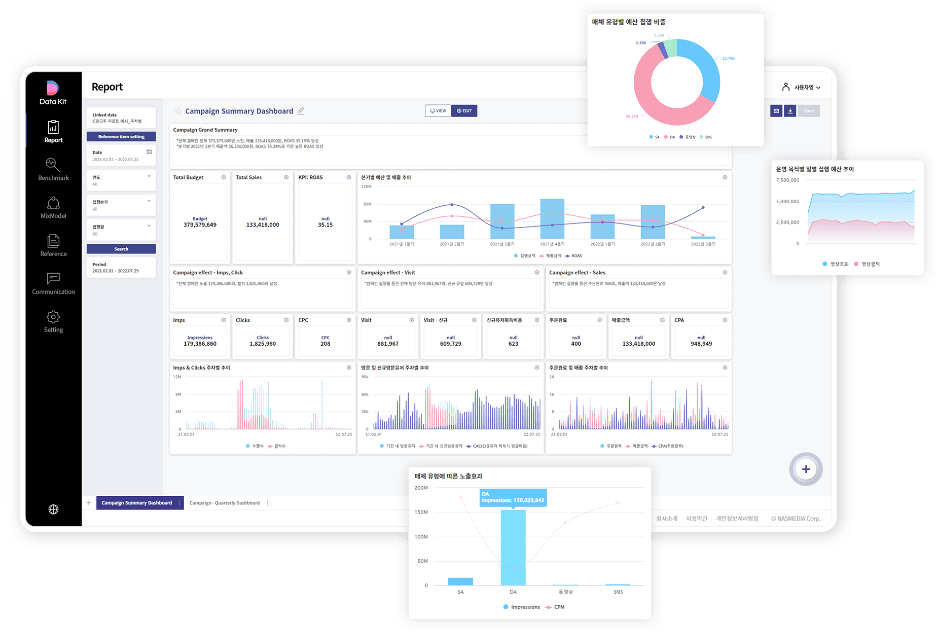
Task: Click the globe language icon
Action: (x=53, y=510)
